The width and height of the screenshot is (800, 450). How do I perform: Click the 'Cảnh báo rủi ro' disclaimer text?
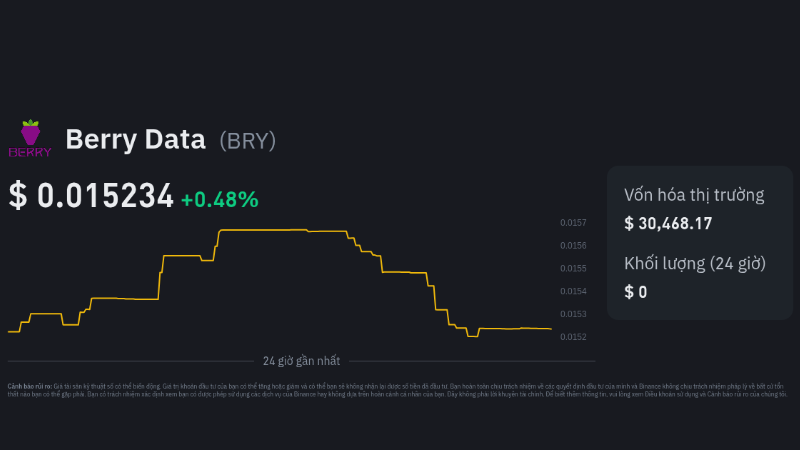(397, 390)
